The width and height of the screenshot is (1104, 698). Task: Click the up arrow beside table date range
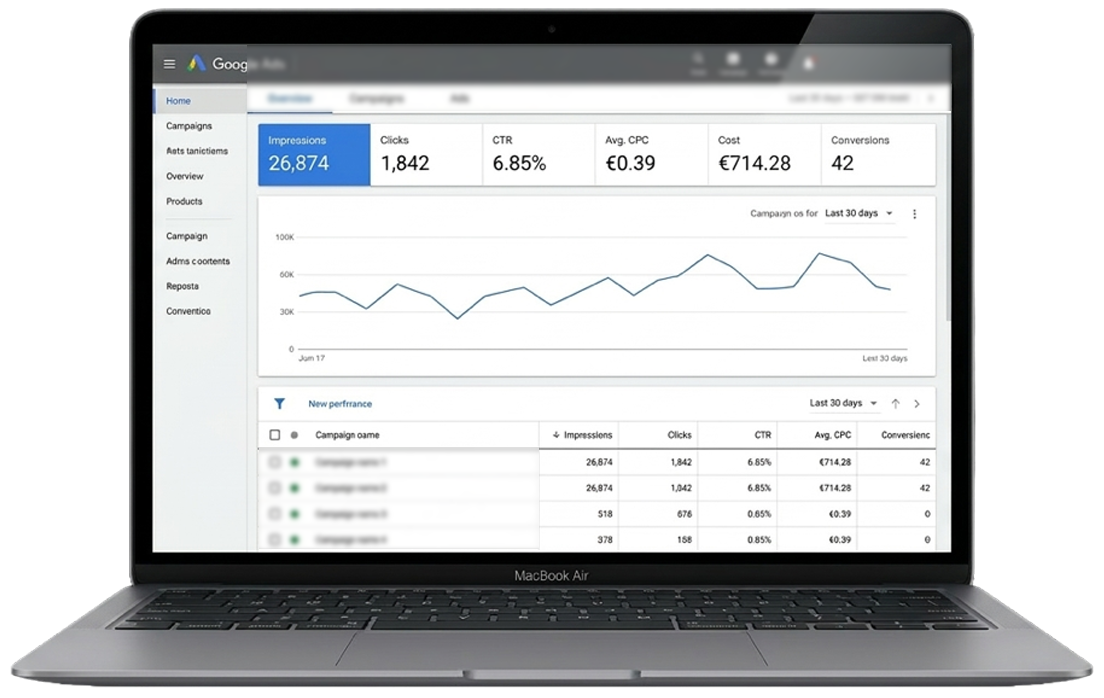click(x=895, y=404)
